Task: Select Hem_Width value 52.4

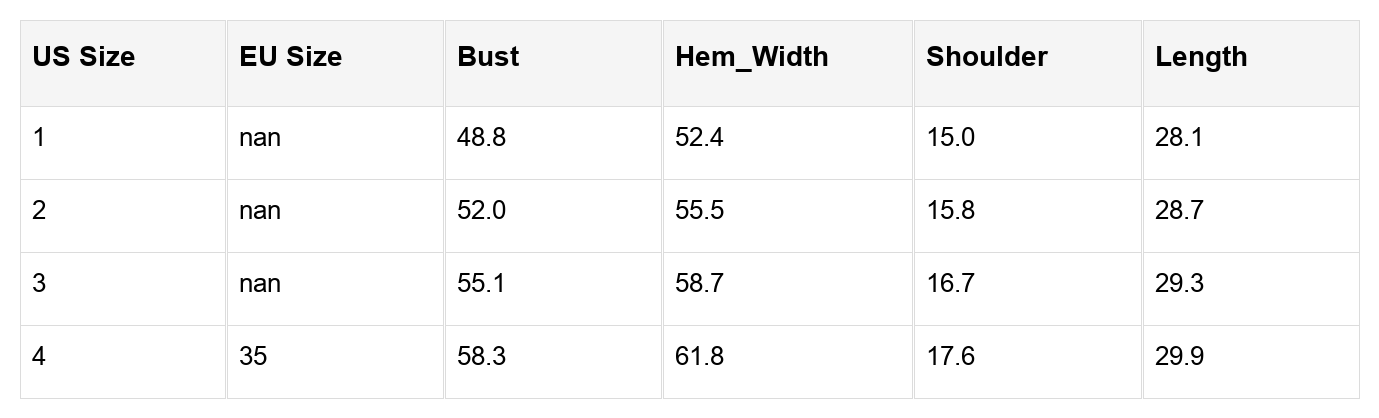Action: point(699,137)
